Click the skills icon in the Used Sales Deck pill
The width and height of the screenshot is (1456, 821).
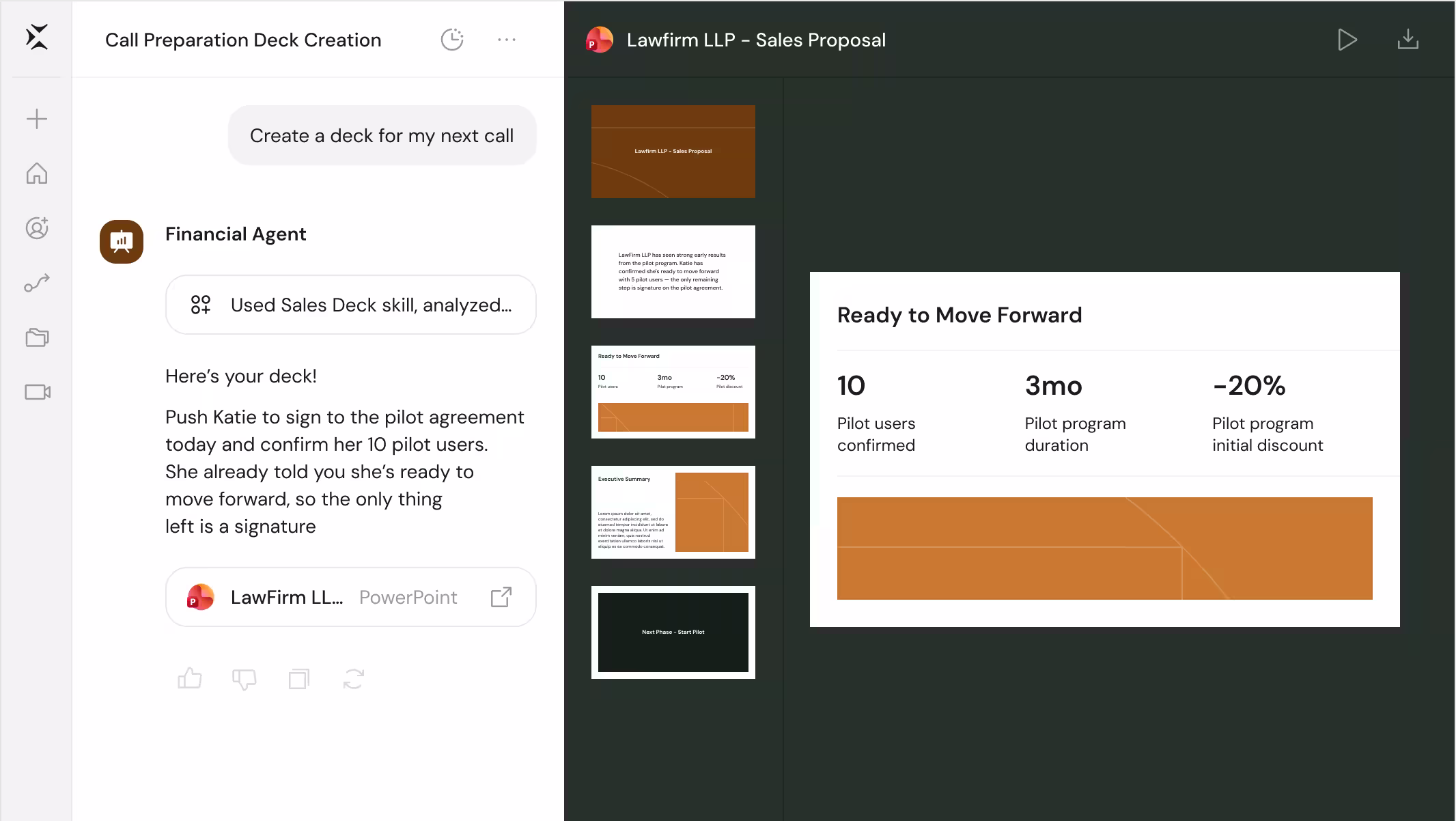pos(201,305)
